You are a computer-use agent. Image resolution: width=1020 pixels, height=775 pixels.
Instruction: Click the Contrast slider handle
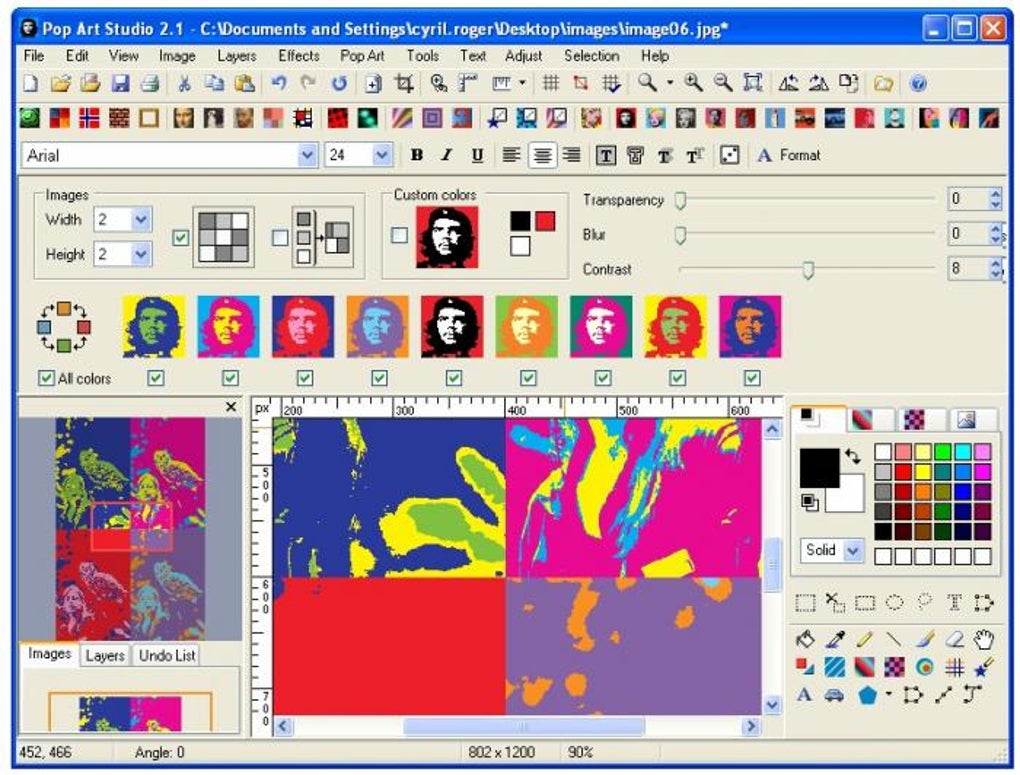[808, 270]
